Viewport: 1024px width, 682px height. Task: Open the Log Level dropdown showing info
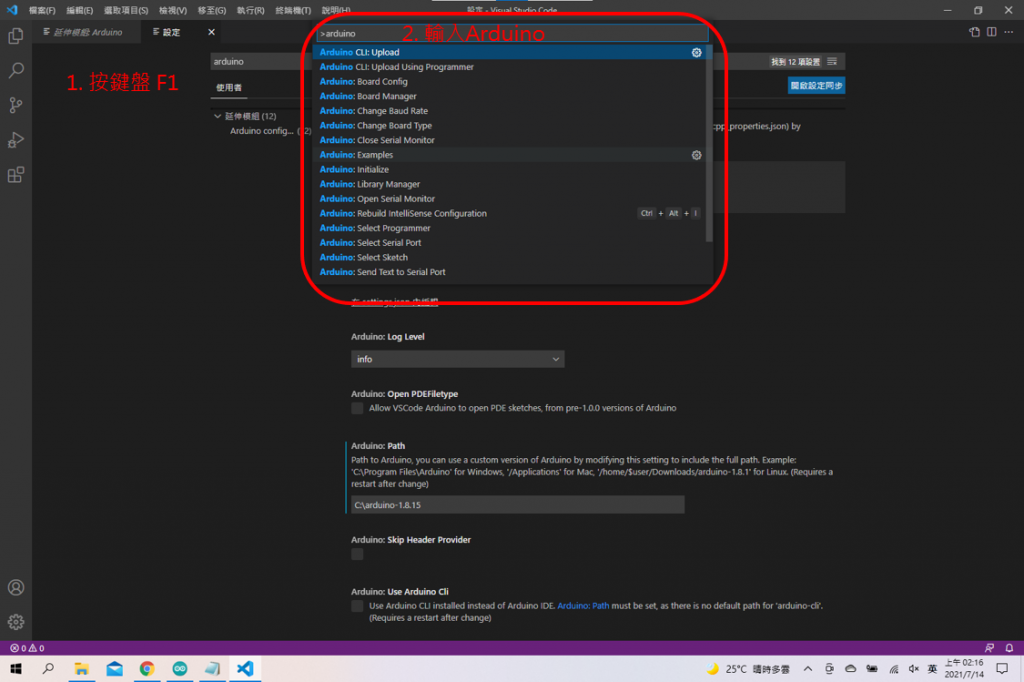tap(458, 359)
